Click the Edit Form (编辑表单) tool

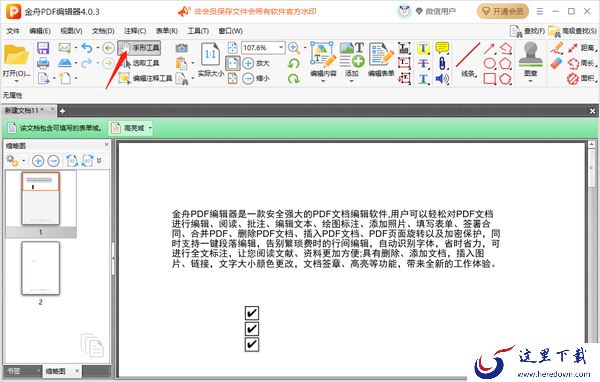point(381,58)
